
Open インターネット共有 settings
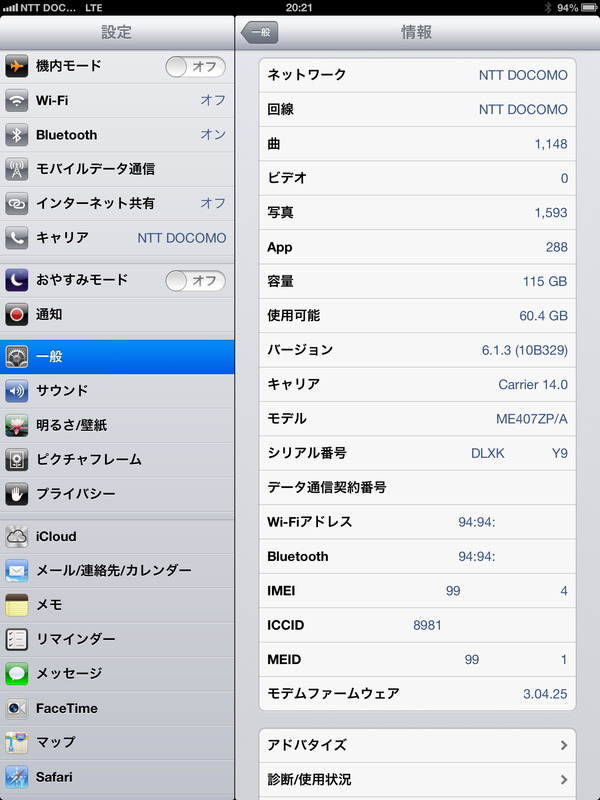point(117,204)
